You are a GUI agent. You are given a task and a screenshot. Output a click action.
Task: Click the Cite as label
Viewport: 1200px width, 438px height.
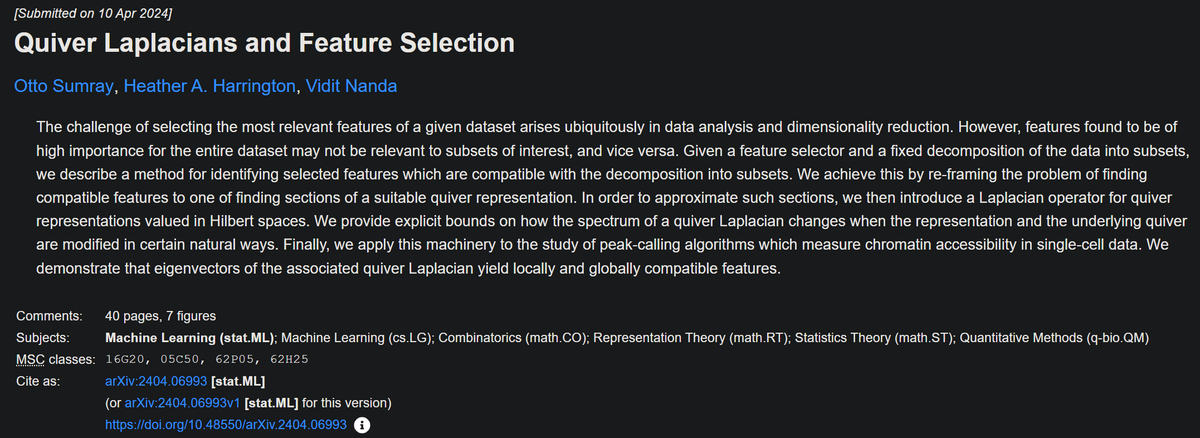click(39, 381)
